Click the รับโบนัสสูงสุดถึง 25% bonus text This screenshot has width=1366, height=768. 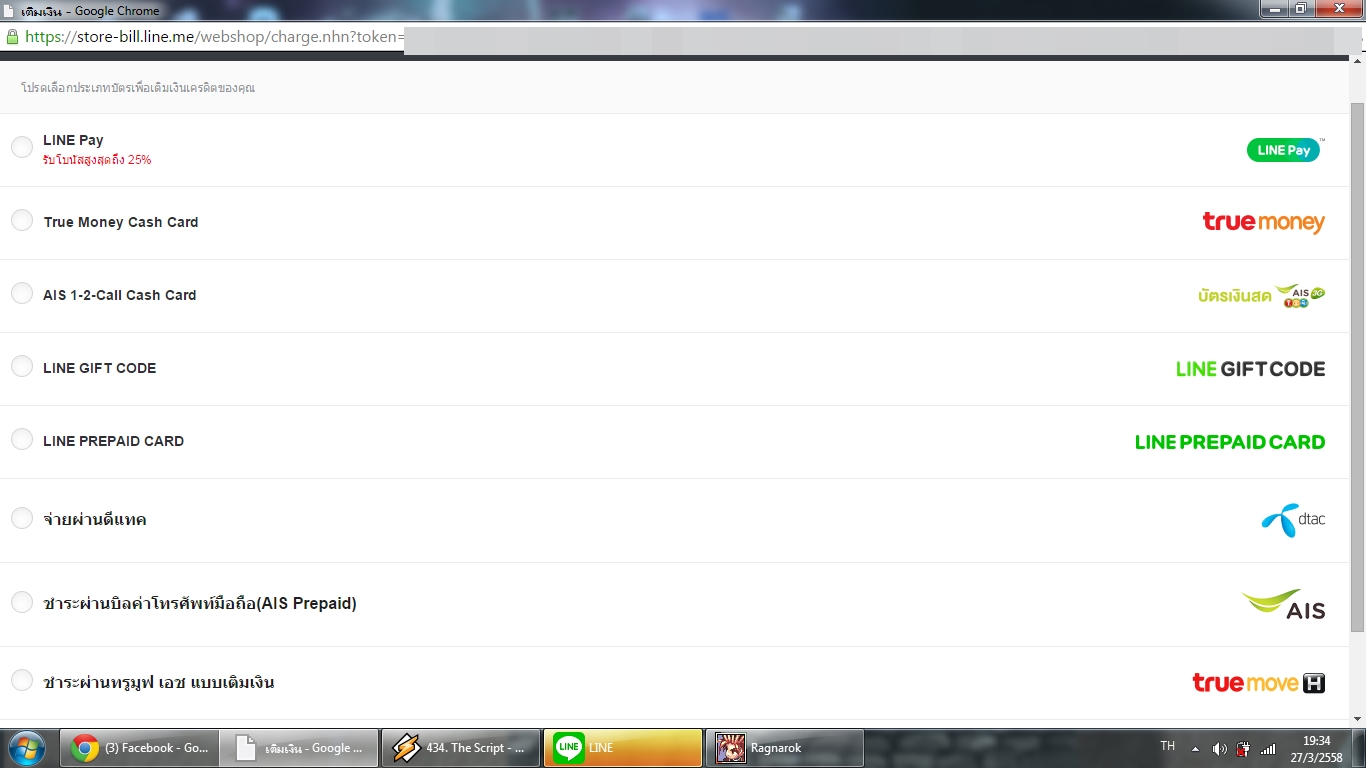tap(97, 160)
